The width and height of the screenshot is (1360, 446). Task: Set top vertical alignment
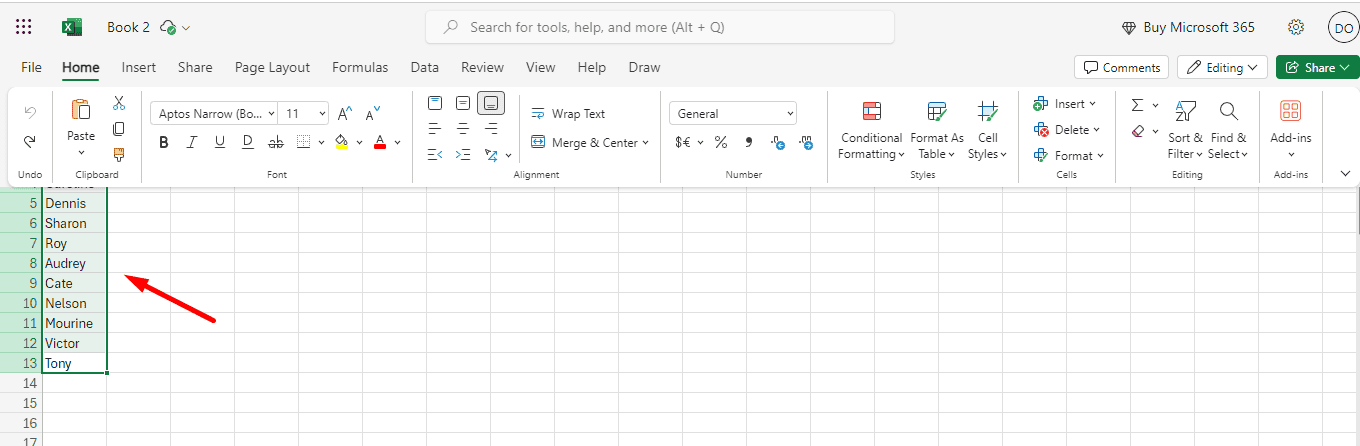(435, 103)
